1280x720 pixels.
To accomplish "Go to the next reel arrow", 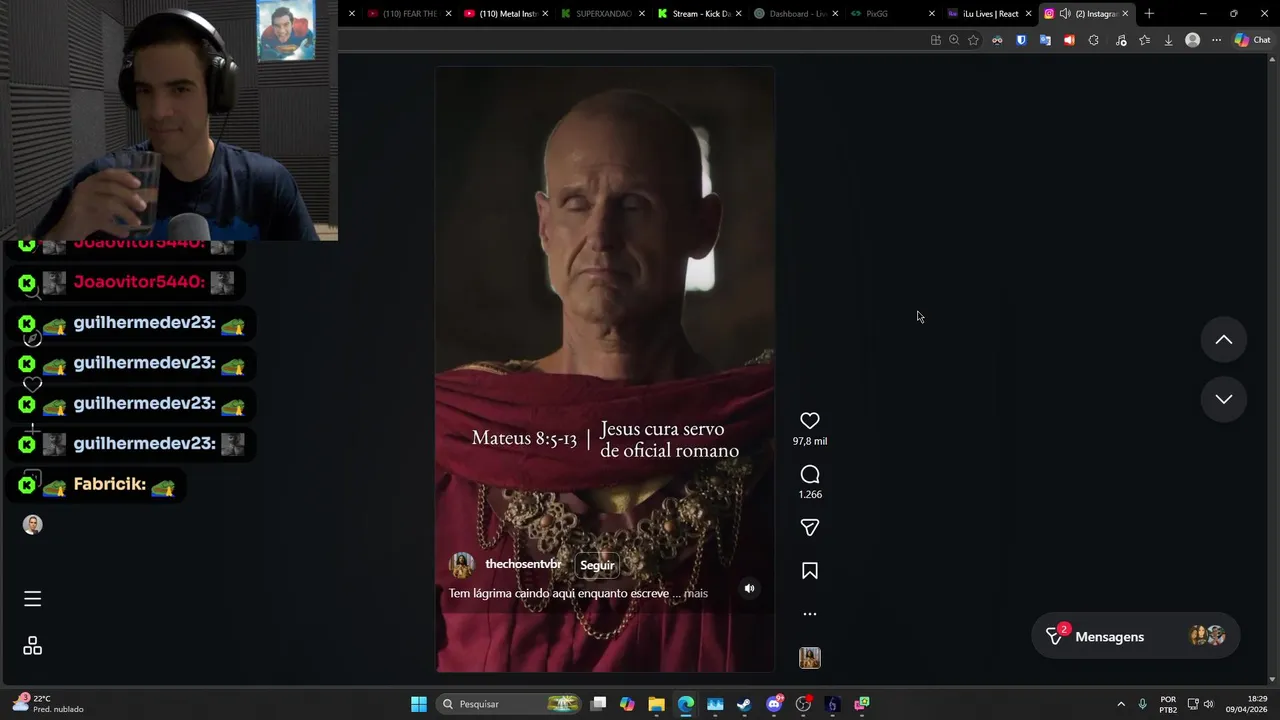I will [1223, 399].
